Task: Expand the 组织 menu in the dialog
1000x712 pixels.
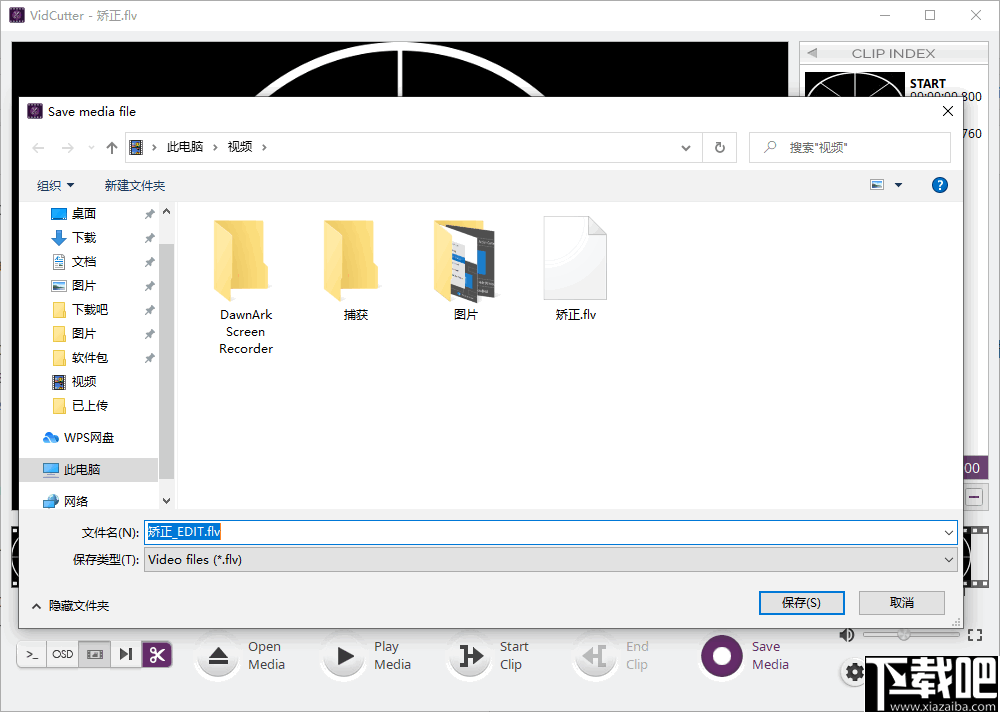Action: click(x=56, y=185)
